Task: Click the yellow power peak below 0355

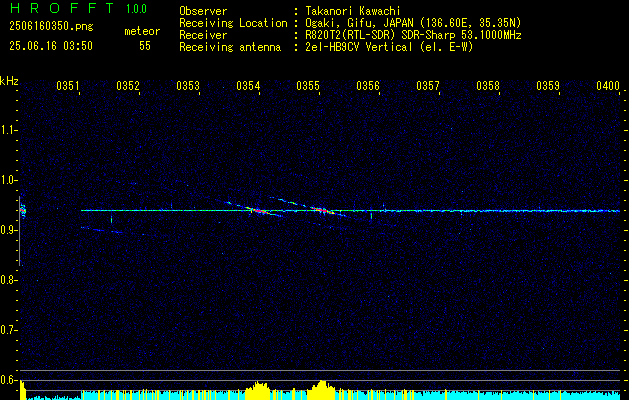Action: 321,389
